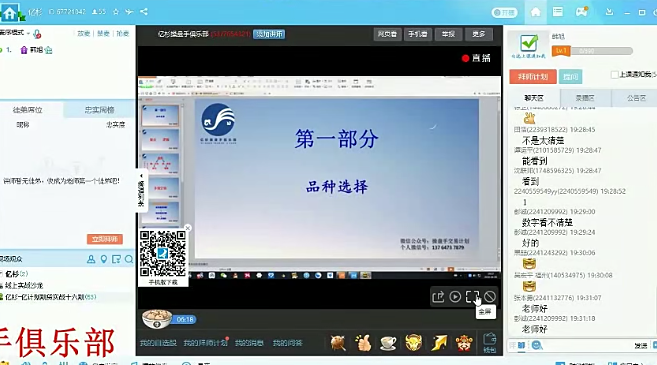Click the user icon in audience toolbar
657x365 pixels.
coord(91,259)
